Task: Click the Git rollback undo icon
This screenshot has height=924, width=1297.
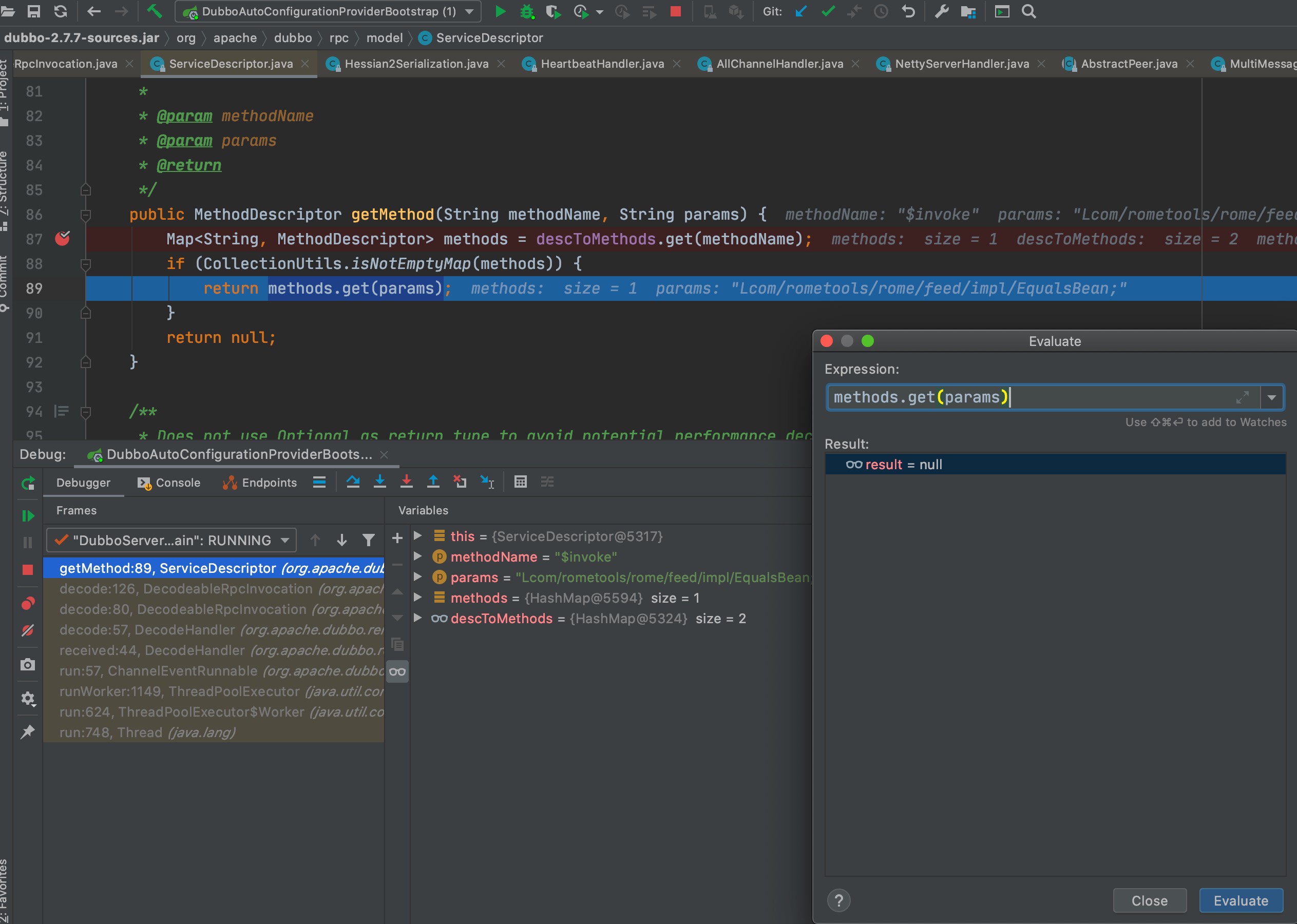Action: [x=909, y=11]
